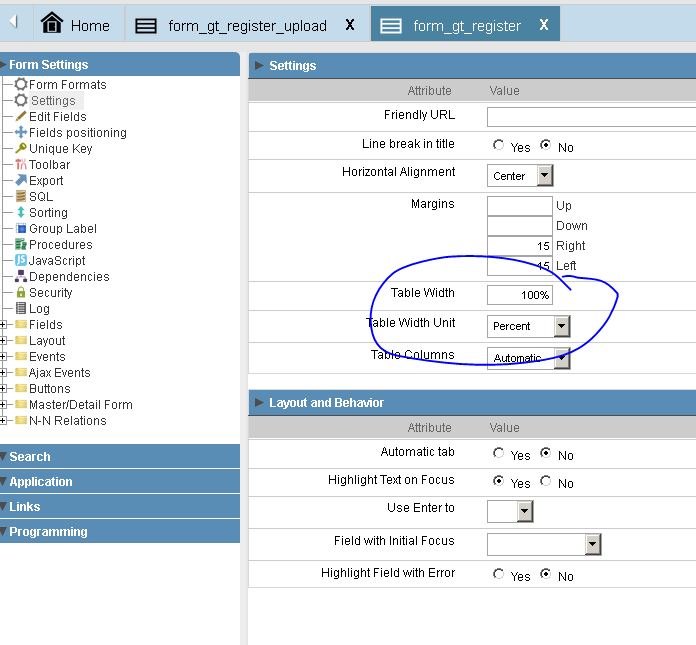Click the Fields folder icon
Image resolution: width=696 pixels, height=645 pixels.
coord(21,324)
